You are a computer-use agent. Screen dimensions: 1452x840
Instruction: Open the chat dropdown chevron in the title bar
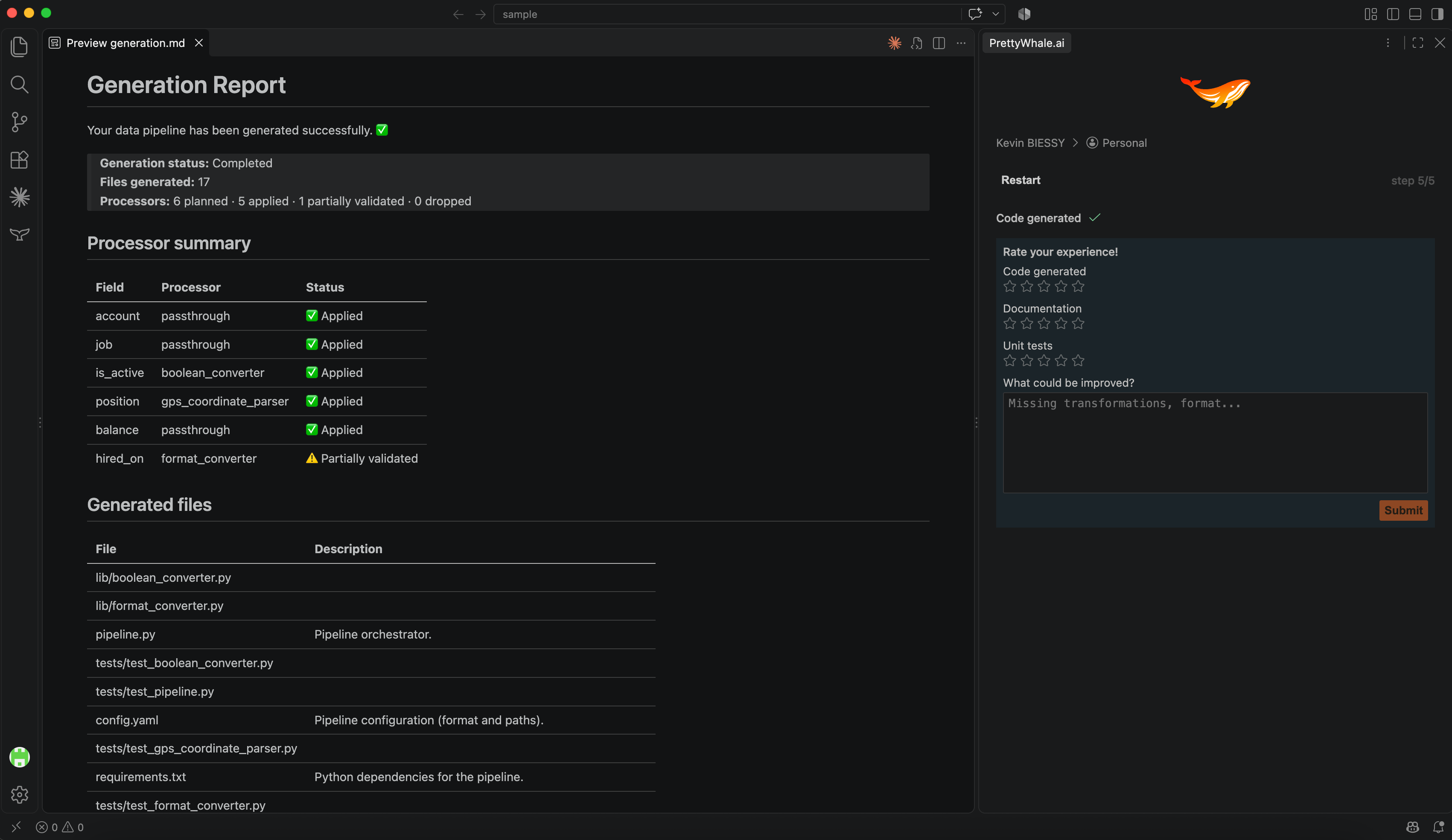(x=996, y=15)
